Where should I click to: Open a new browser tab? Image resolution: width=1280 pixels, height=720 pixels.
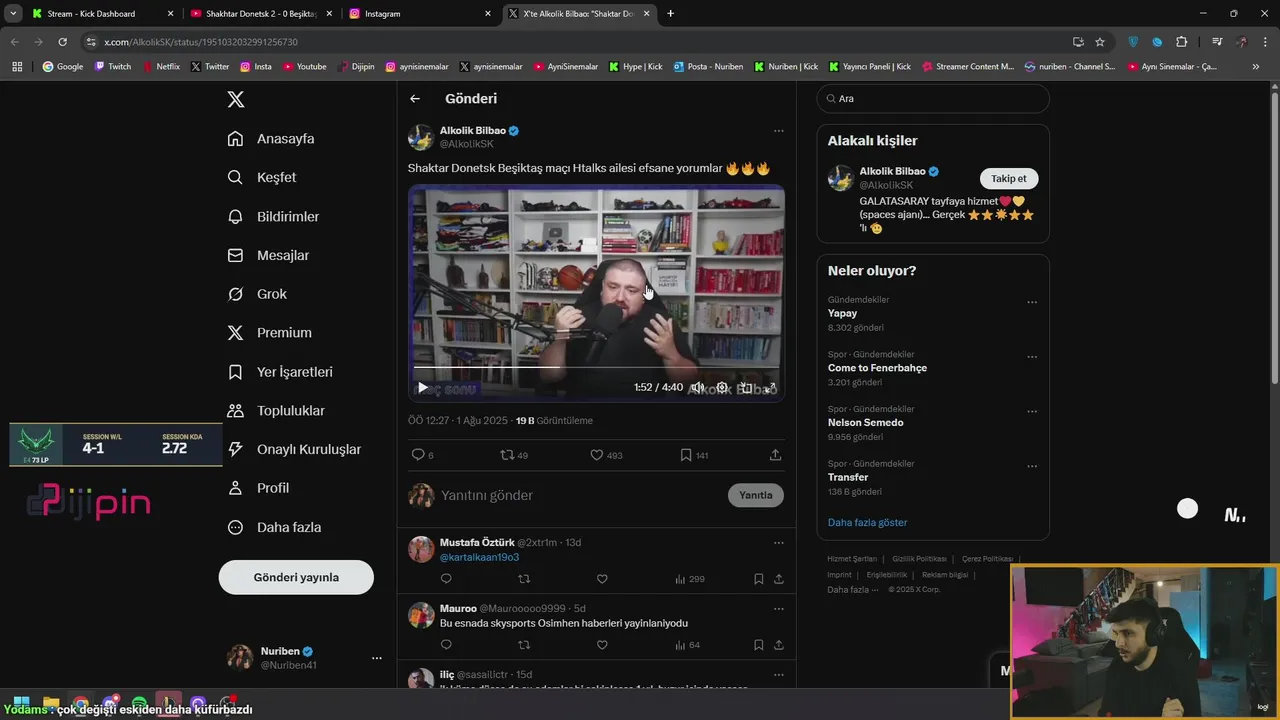[670, 14]
